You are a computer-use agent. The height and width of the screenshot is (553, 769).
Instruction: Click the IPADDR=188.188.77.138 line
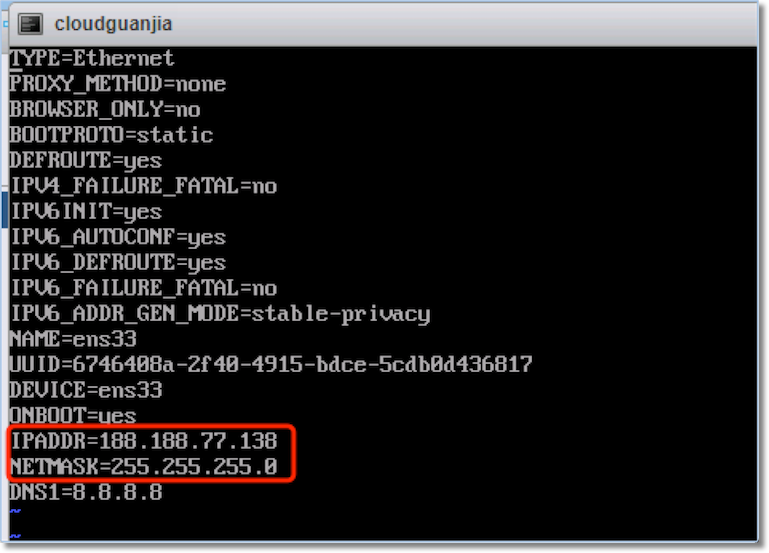click(143, 441)
